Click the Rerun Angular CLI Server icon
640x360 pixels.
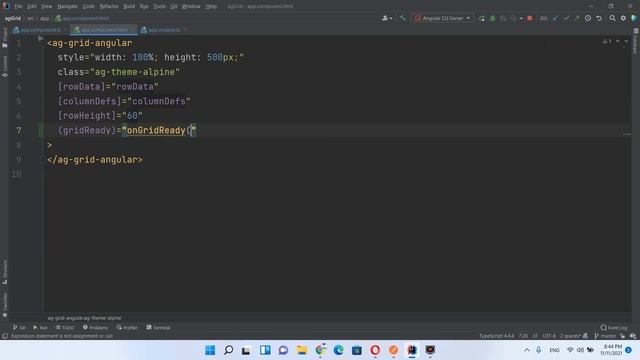pos(482,18)
